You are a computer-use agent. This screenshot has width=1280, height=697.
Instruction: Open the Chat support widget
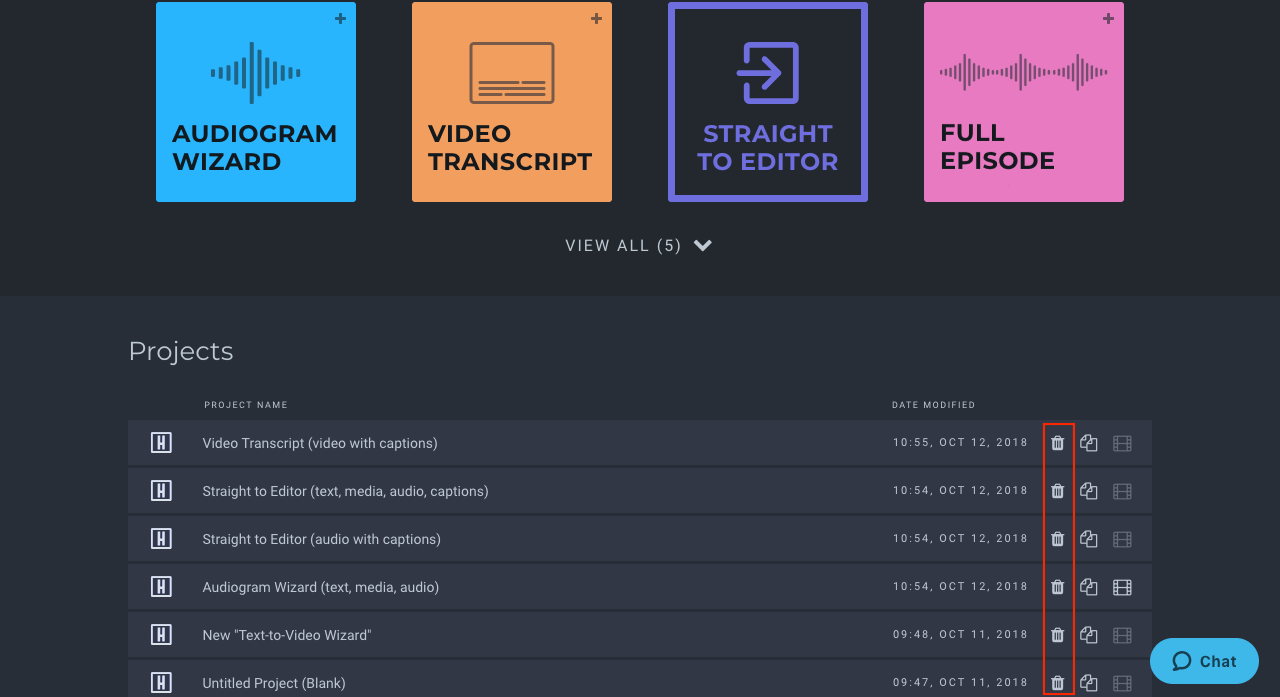click(x=1203, y=661)
